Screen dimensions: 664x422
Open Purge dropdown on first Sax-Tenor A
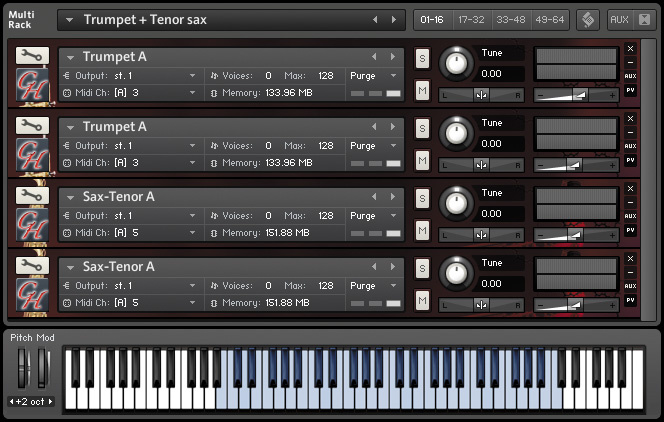[x=393, y=215]
